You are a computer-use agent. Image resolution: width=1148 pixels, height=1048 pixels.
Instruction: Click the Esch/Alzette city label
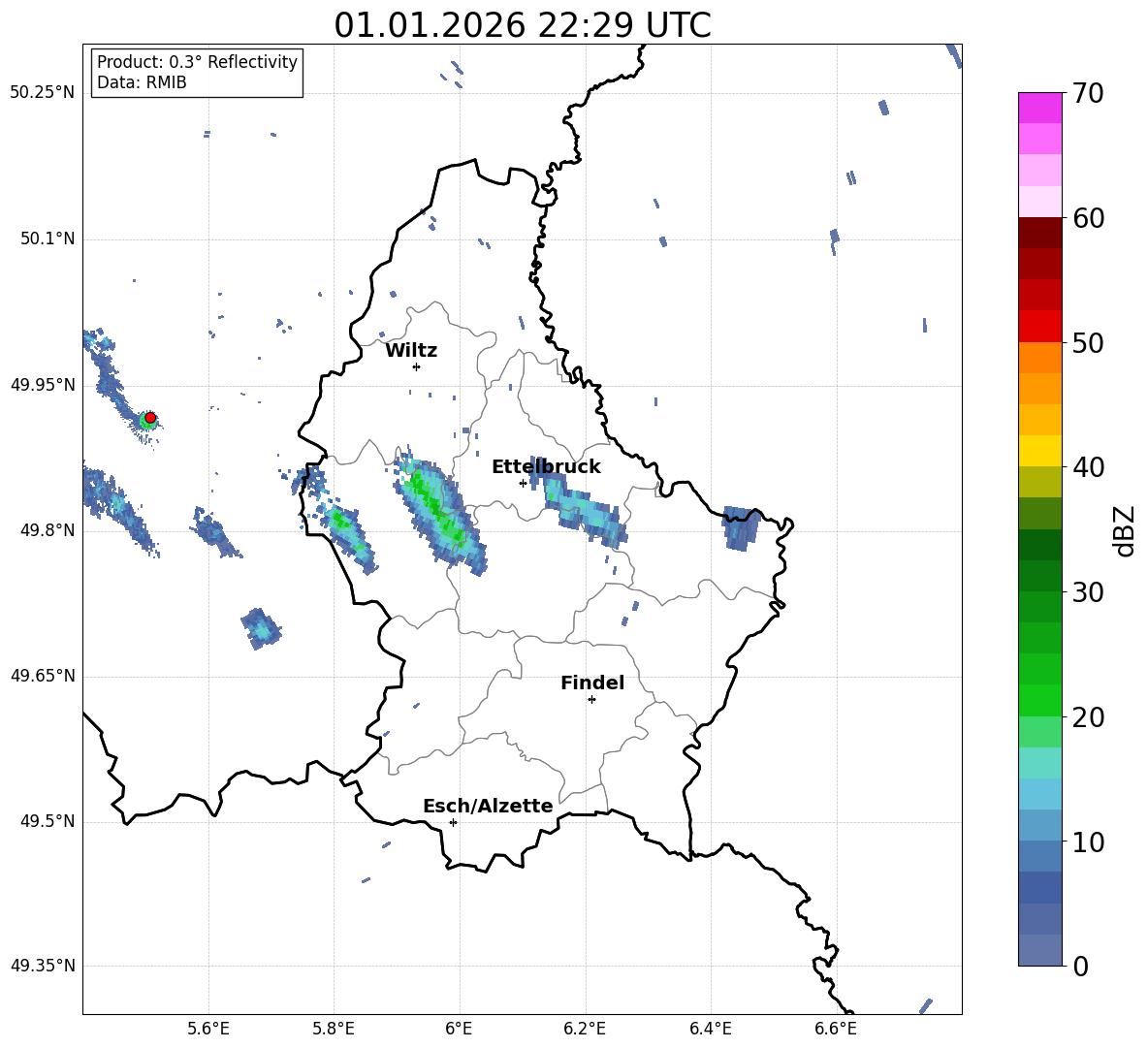tap(488, 806)
